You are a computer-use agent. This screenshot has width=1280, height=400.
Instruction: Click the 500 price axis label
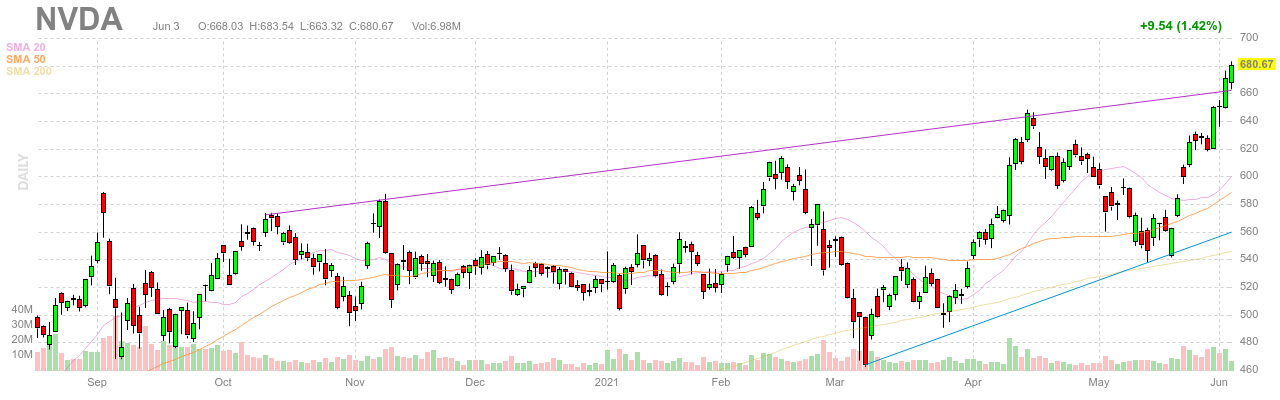click(1248, 314)
